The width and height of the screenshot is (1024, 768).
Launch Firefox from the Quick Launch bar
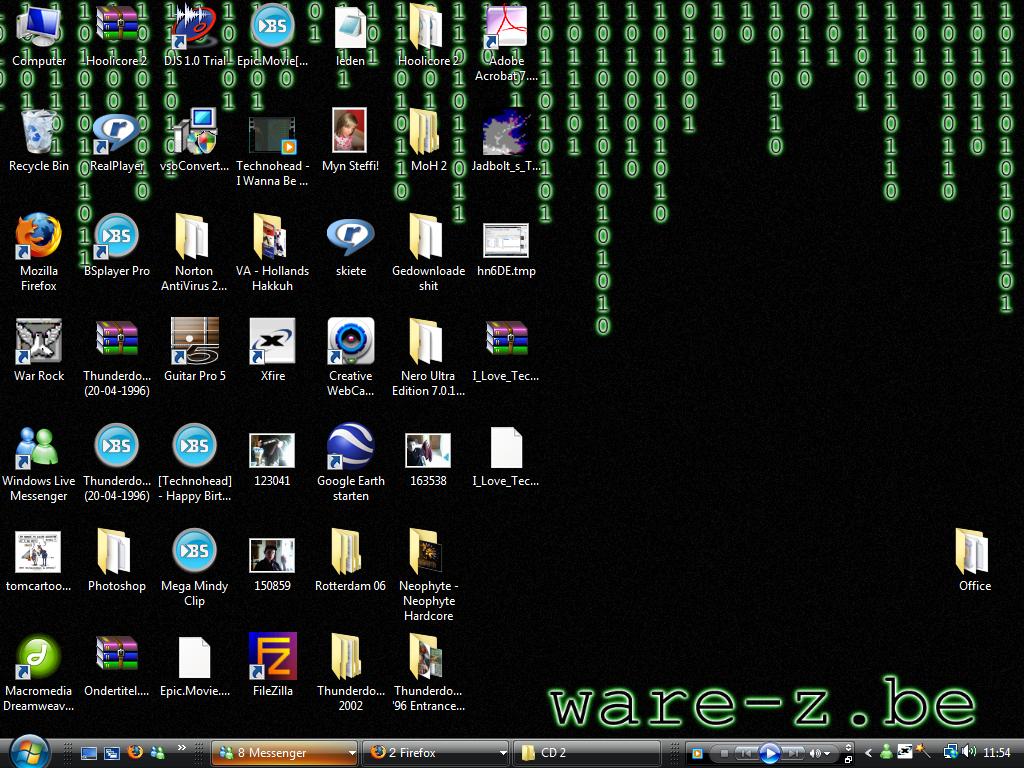(135, 752)
